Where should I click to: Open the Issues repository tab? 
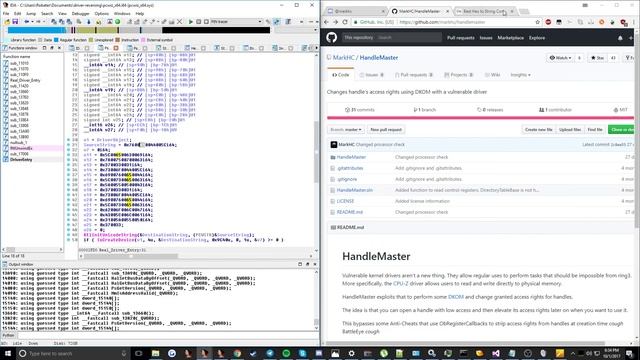click(372, 75)
